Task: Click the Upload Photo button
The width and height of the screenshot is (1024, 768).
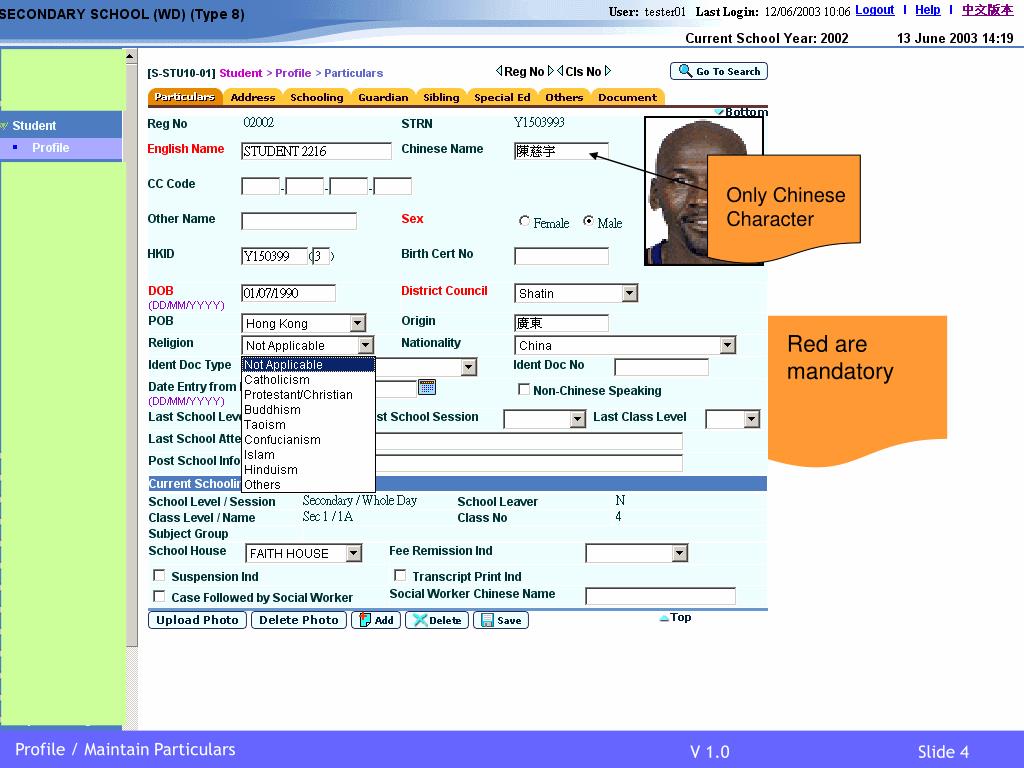Action: [197, 620]
